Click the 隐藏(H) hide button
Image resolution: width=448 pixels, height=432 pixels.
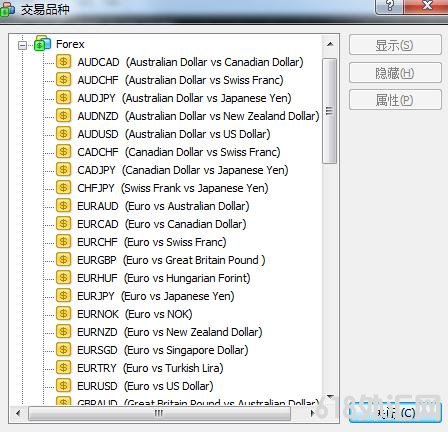[395, 73]
